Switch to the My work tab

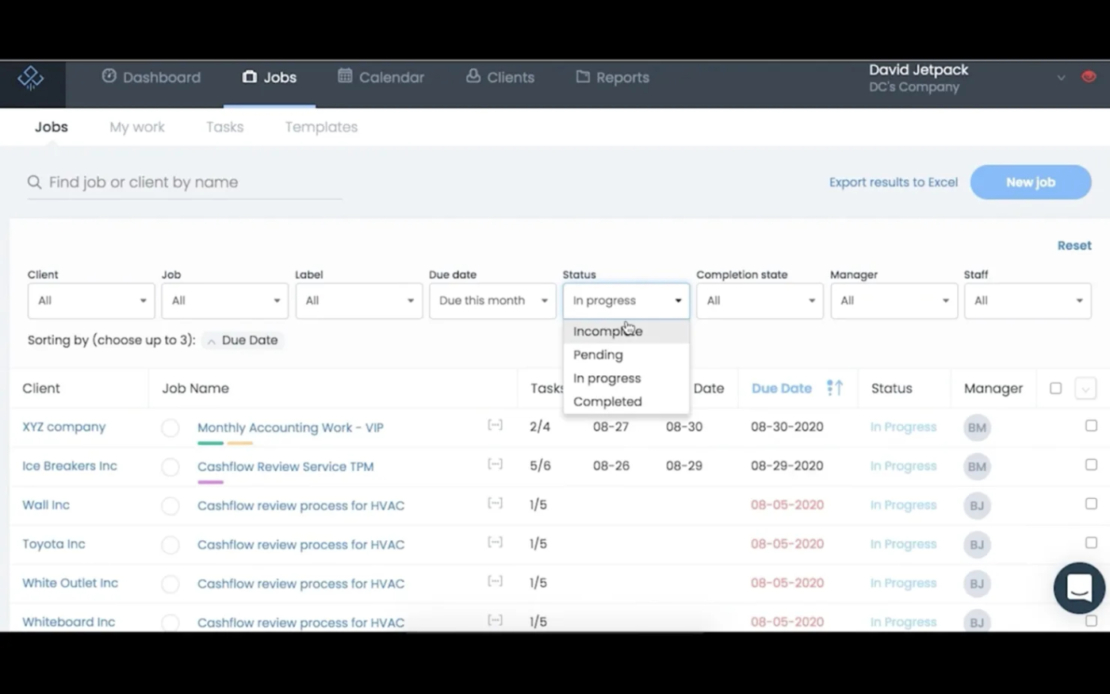(137, 127)
